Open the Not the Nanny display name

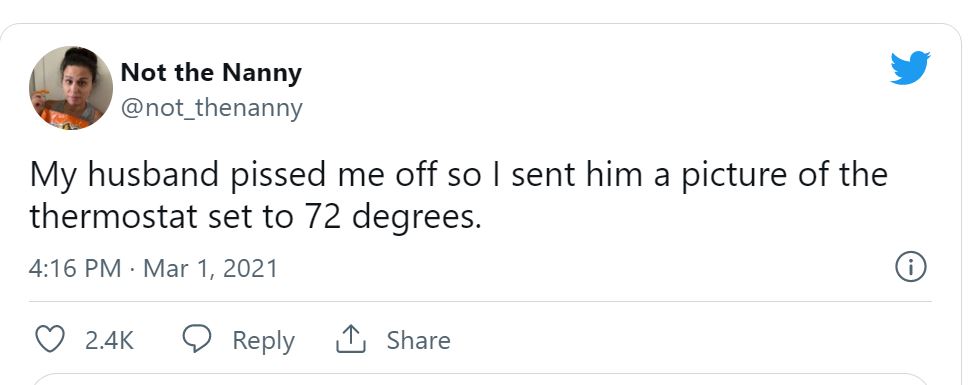coord(211,72)
